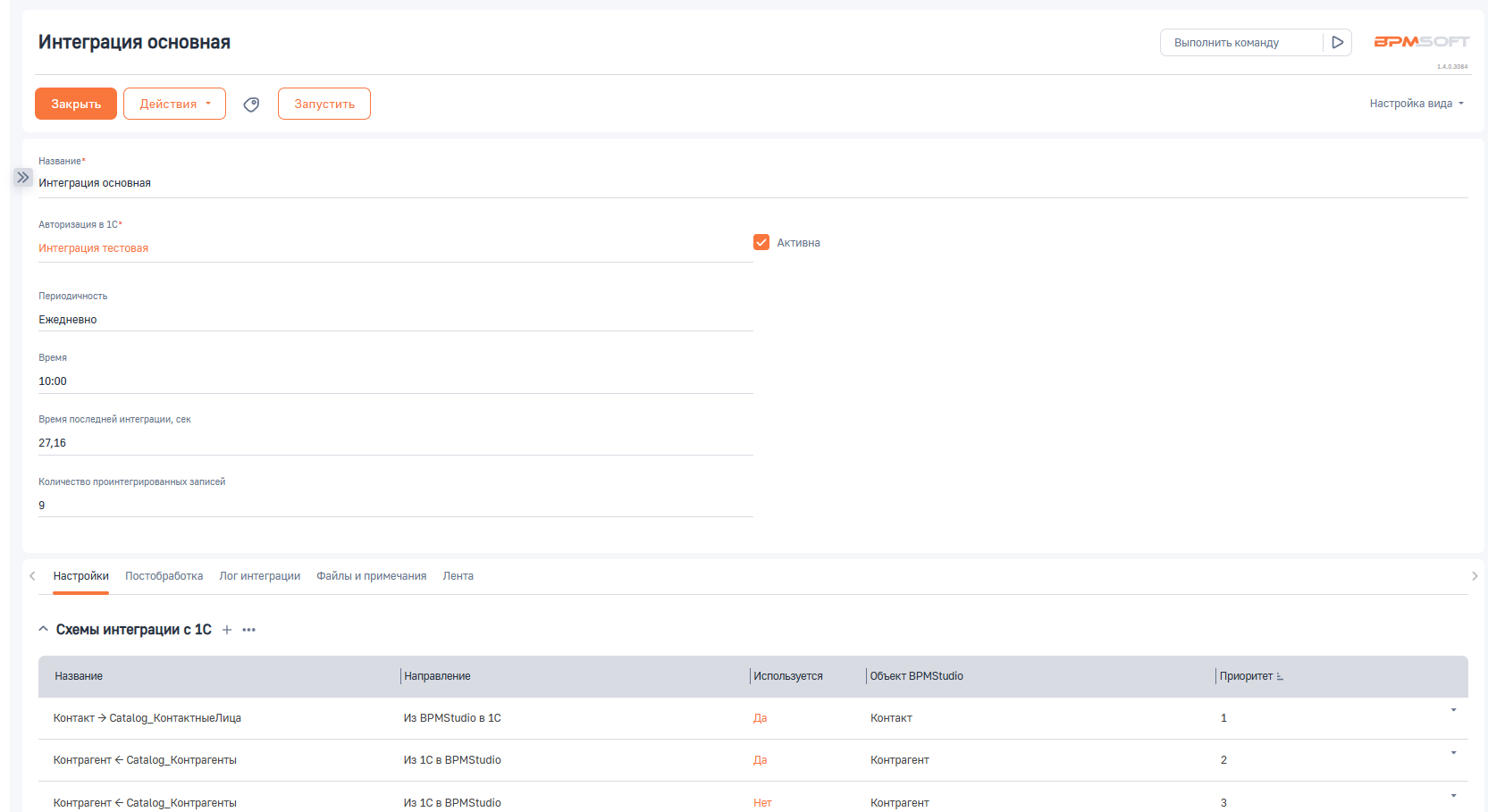Click the Закрыть button
Viewport: 1488px width, 812px height.
[76, 104]
